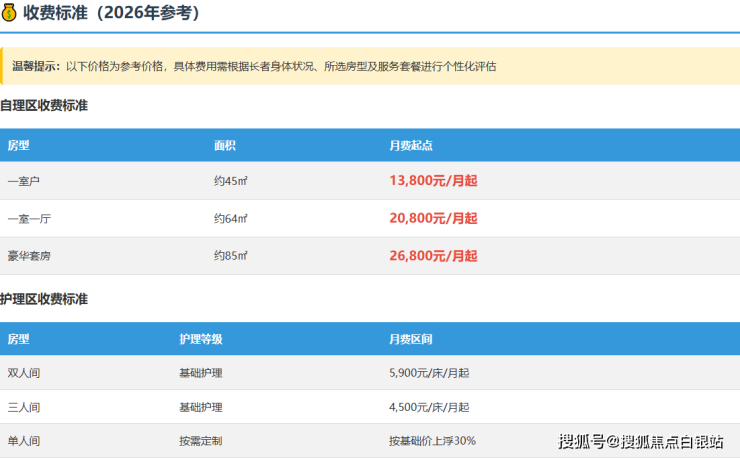The width and height of the screenshot is (740, 458).
Task: Select the 豪华套房 row label
Action: pyautogui.click(x=29, y=256)
